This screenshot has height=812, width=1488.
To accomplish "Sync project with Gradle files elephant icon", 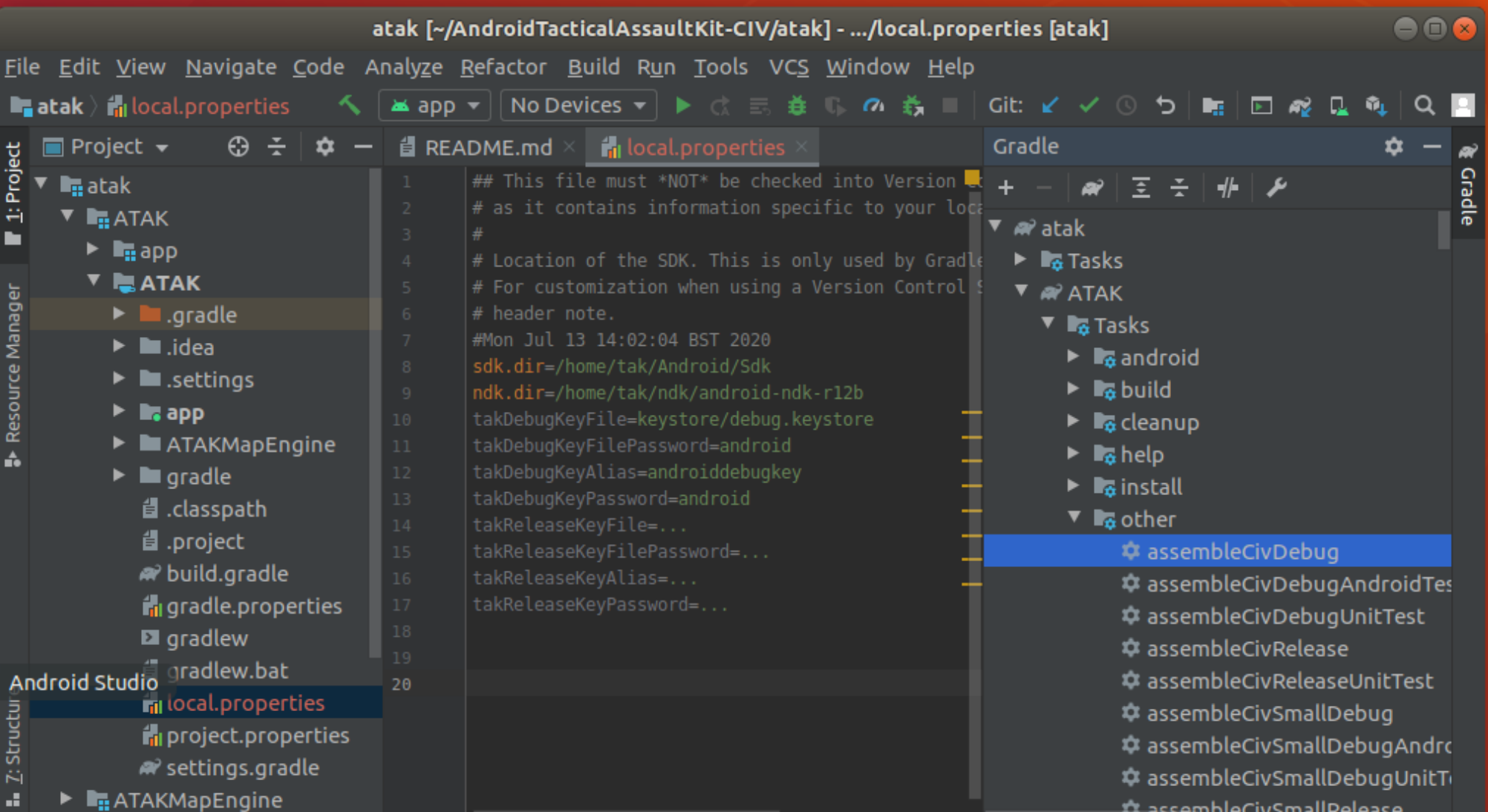I will [x=1299, y=106].
